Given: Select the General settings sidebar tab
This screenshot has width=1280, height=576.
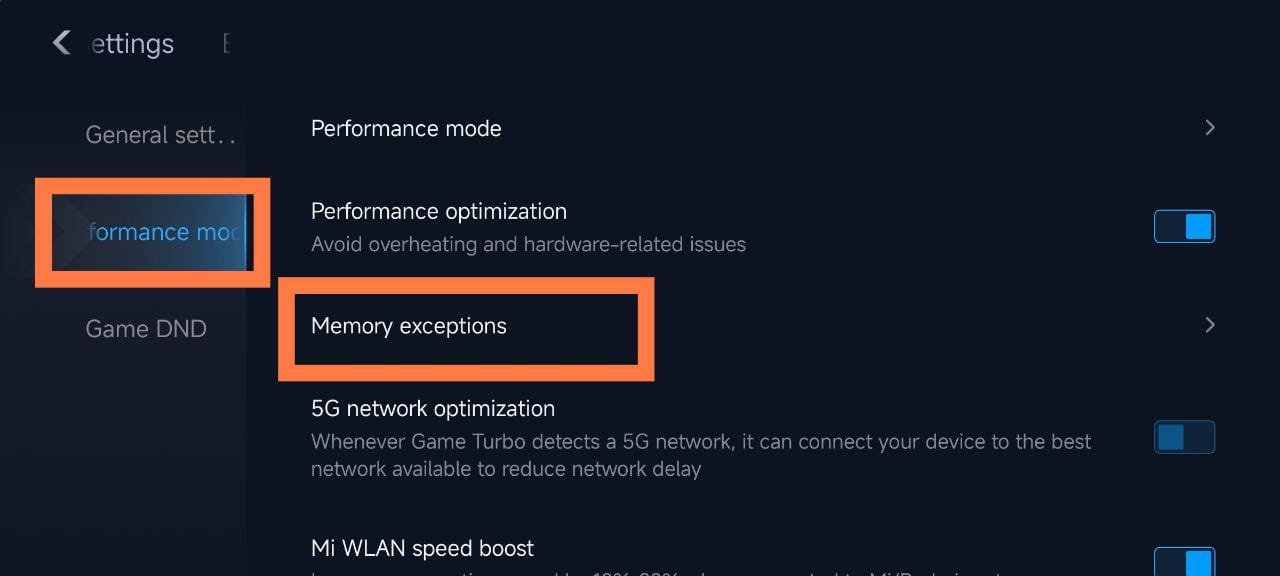Looking at the screenshot, I should pos(160,135).
